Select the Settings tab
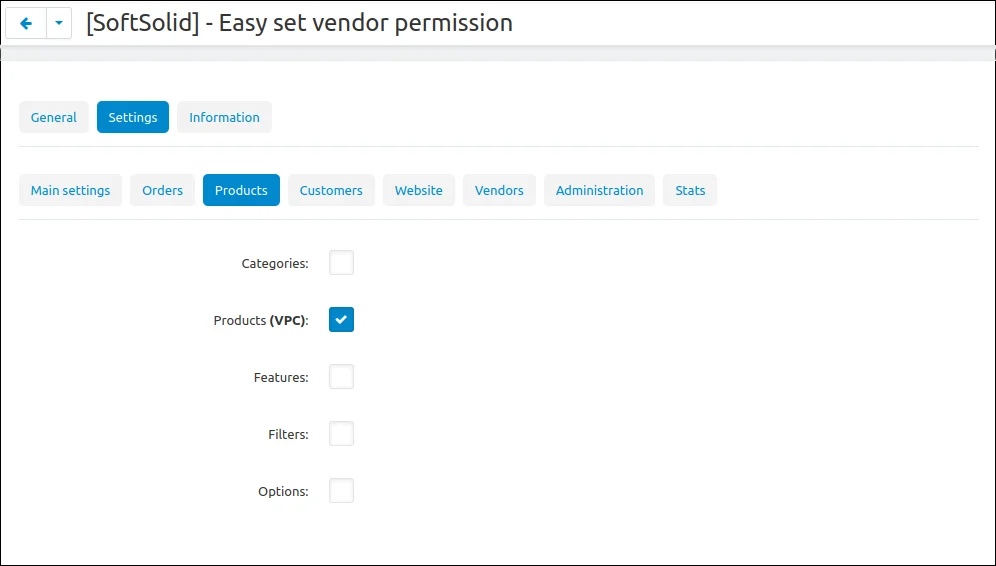 [133, 117]
